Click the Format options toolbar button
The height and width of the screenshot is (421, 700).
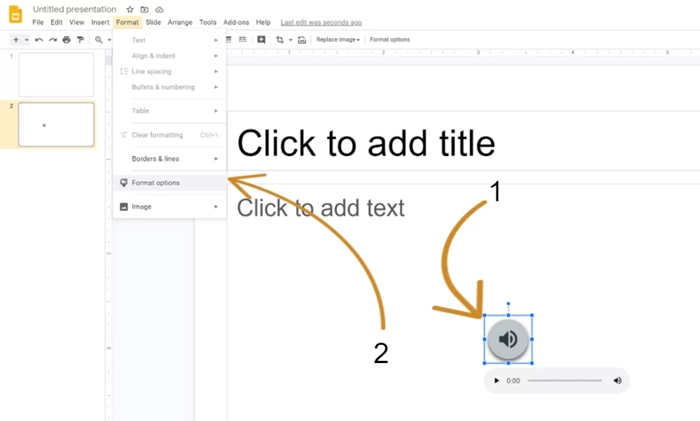point(390,40)
